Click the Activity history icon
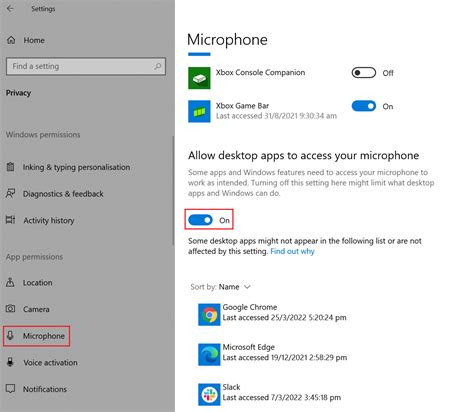Screen dimensions: 474x412 click(11, 220)
